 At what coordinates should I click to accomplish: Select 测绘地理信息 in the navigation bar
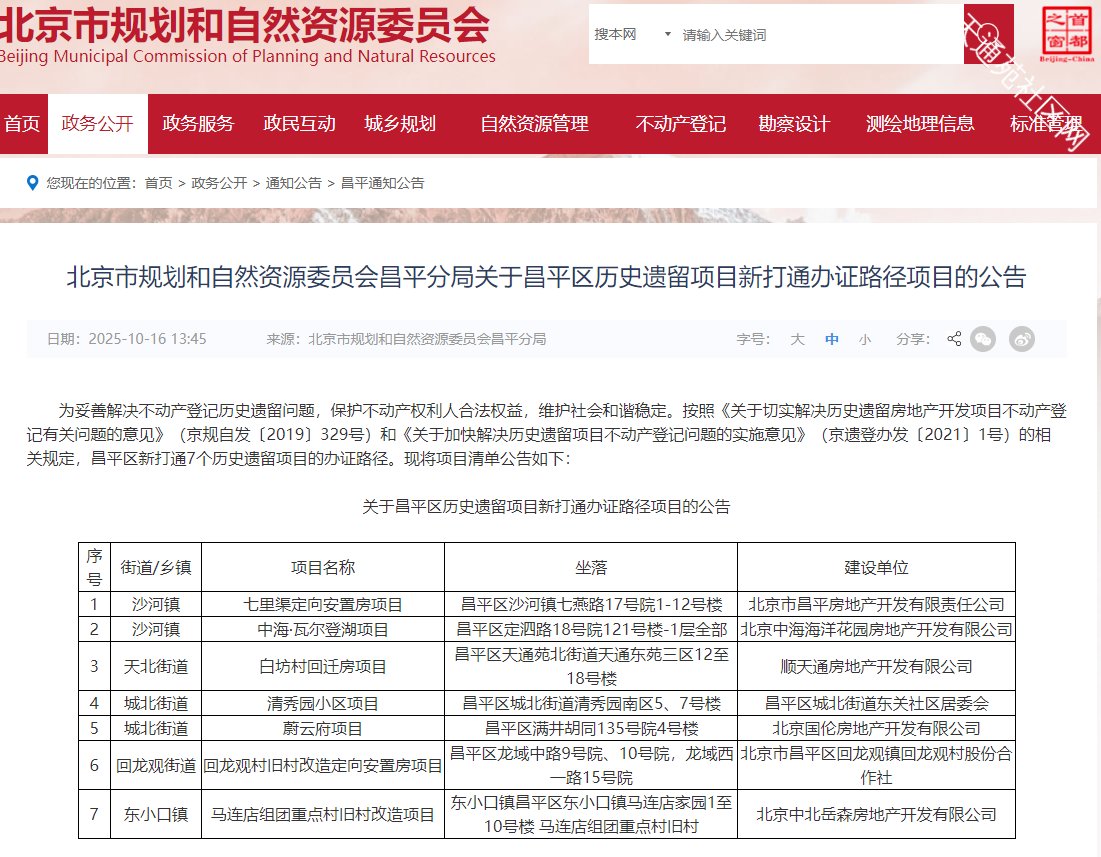pos(920,124)
